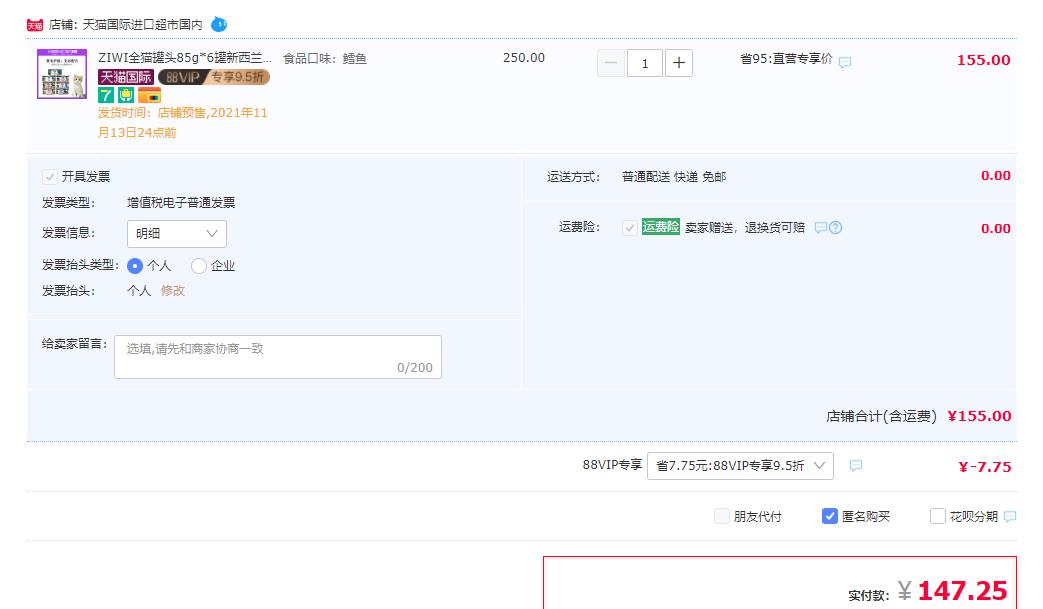Image resolution: width=1043 pixels, height=609 pixels.
Task: Open the 发票信息 明细 dropdown
Action: (177, 234)
